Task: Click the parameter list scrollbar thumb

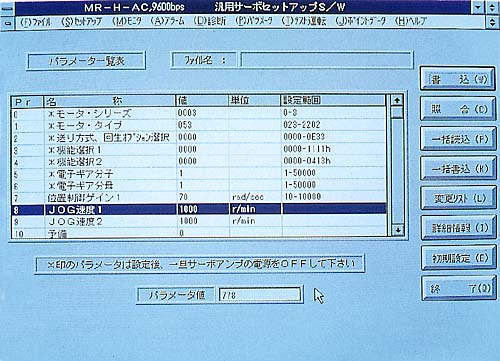Action: [x=397, y=112]
